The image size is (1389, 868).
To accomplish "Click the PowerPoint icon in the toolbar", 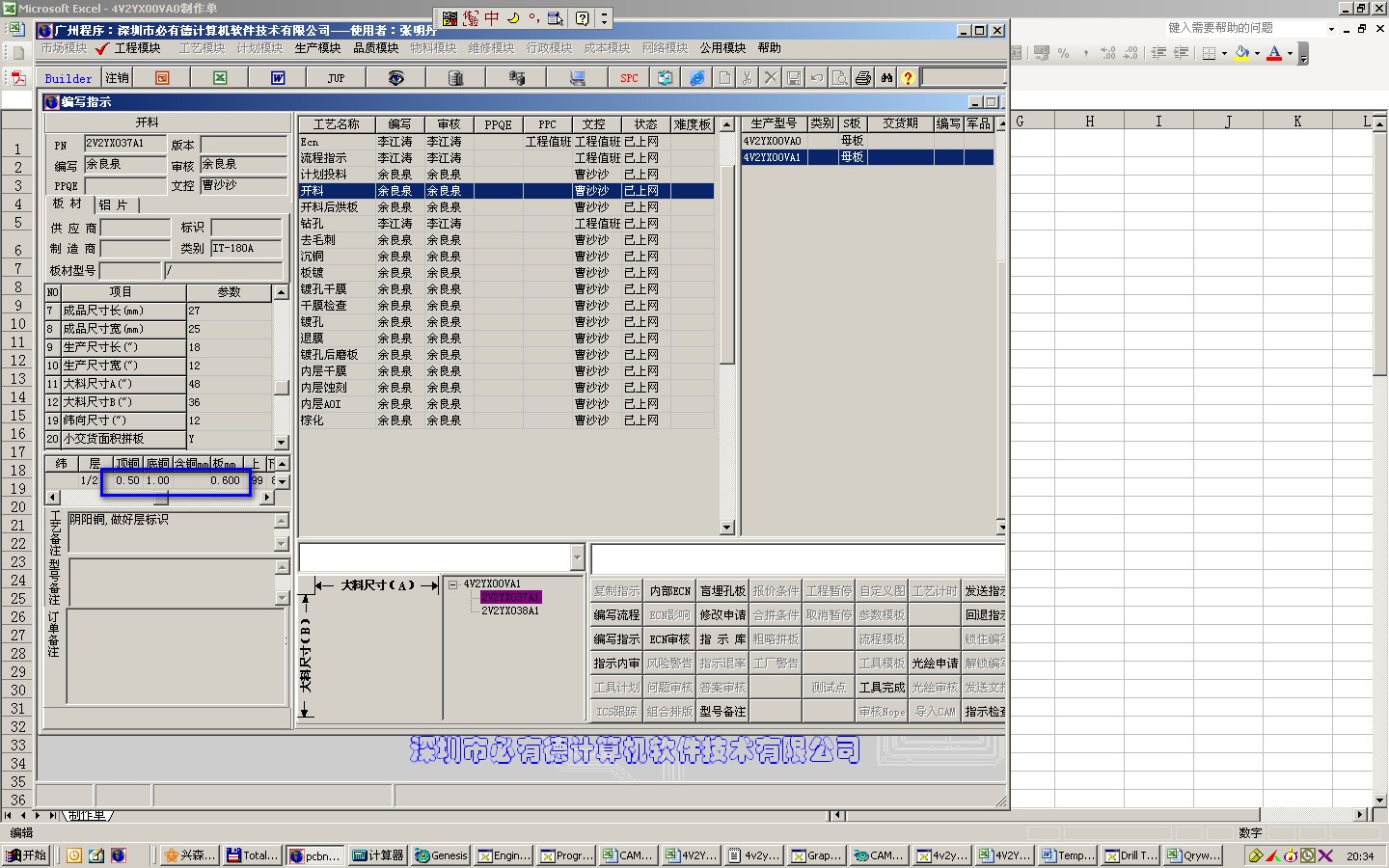I will click(x=162, y=78).
